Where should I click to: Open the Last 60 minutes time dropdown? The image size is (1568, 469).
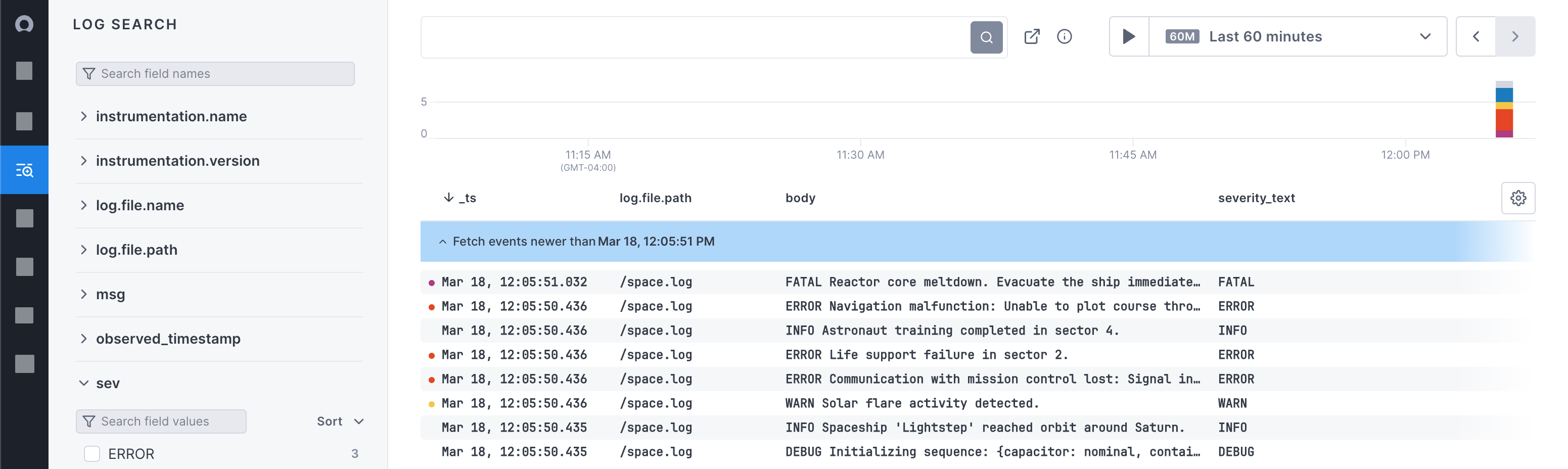coord(1297,36)
